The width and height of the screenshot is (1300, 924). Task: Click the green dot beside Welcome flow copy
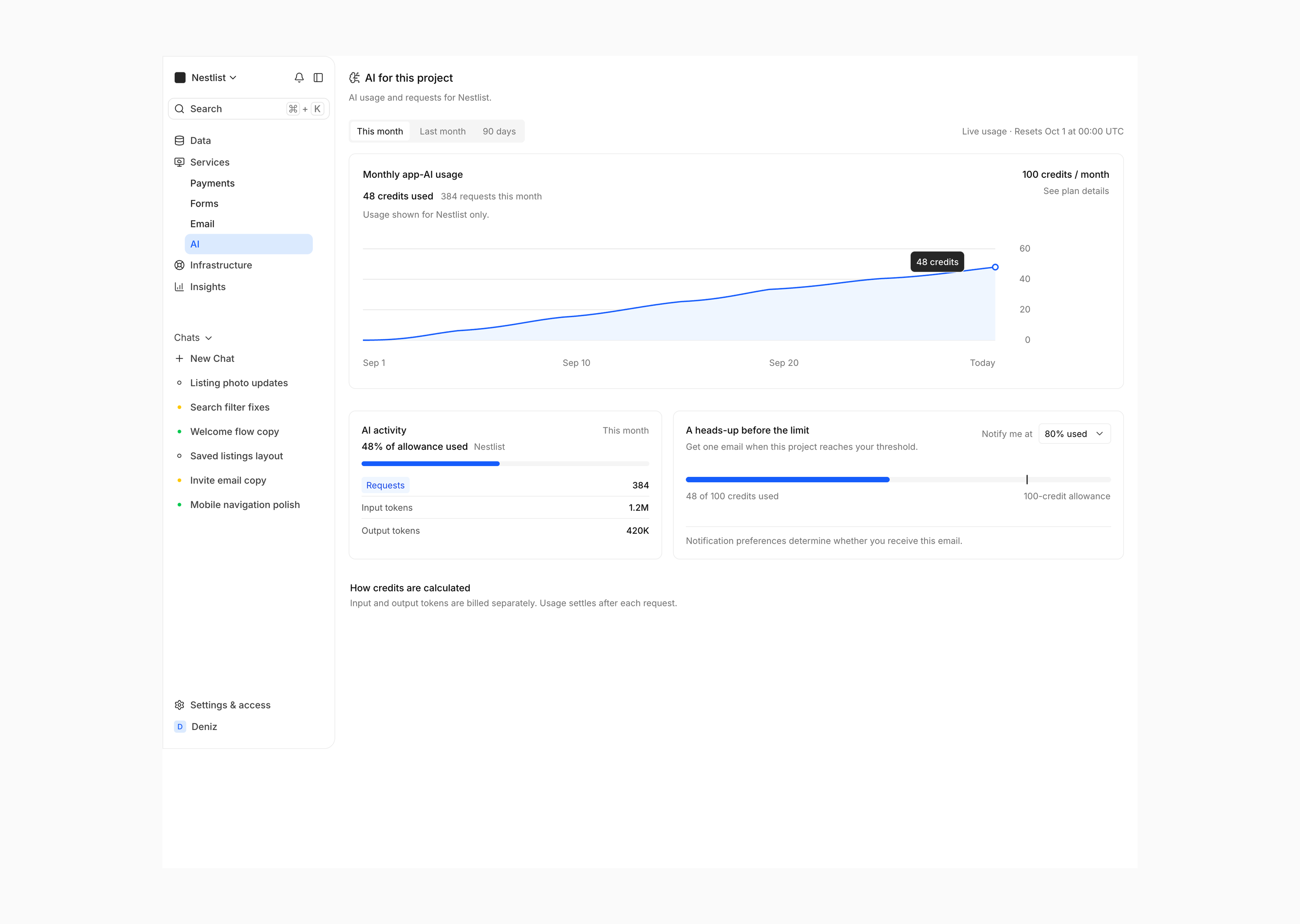[179, 432]
